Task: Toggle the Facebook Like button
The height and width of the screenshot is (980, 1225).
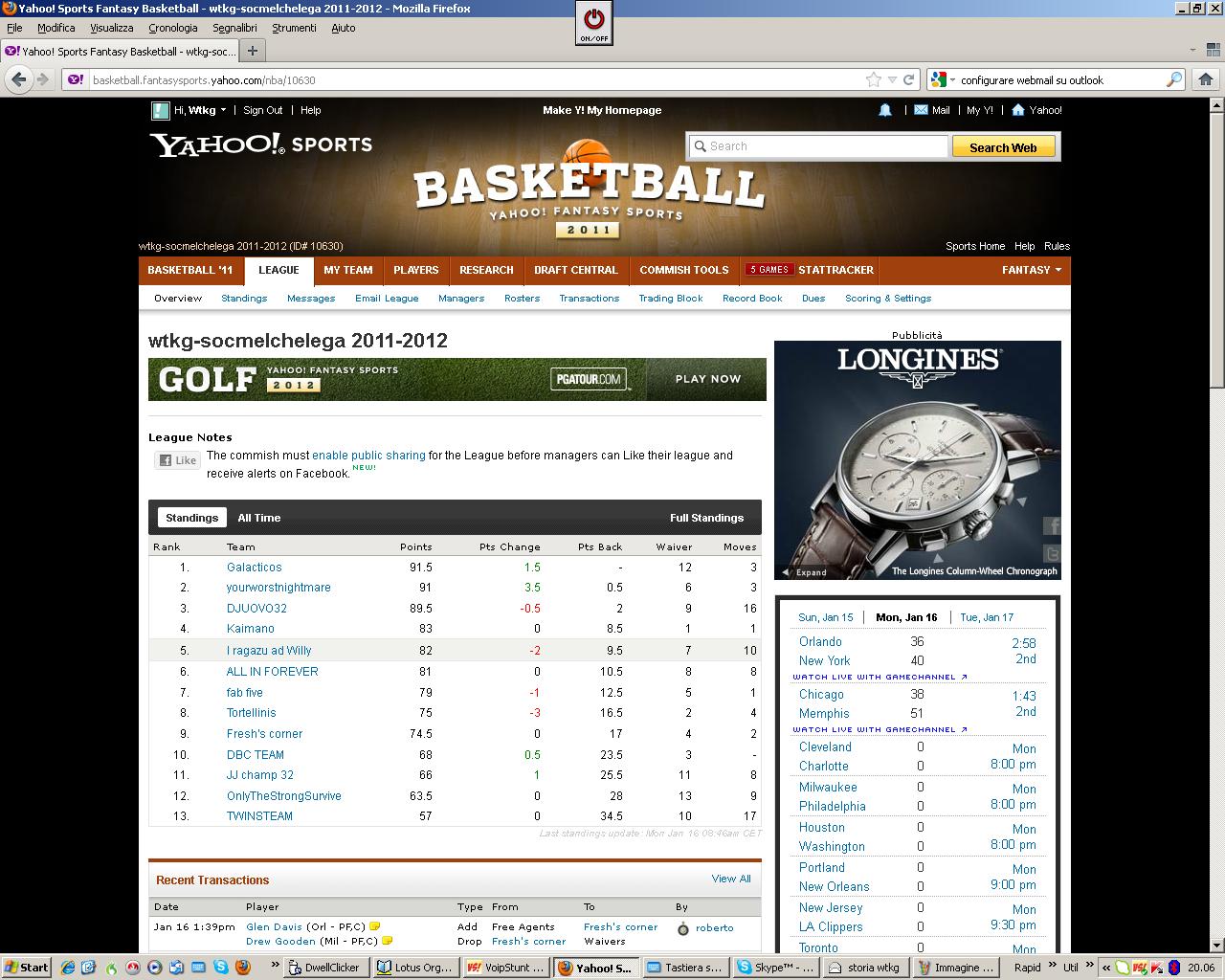Action: pyautogui.click(x=178, y=460)
